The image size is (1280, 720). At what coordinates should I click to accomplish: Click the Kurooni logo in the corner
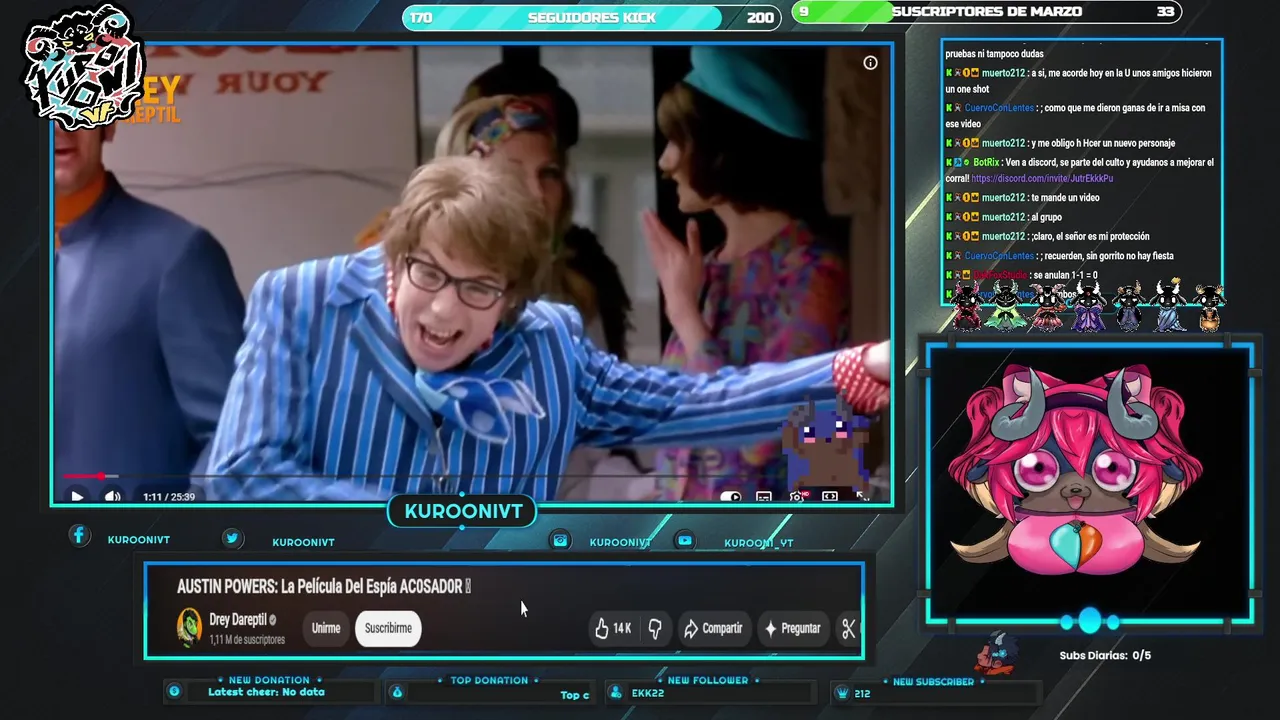click(83, 68)
